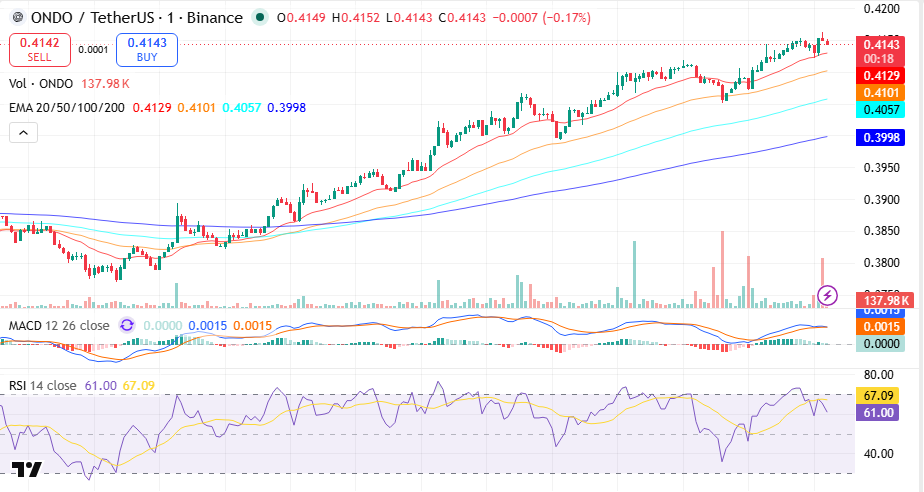Click the RSI 80.00 axis label
Screen dimensions: 924x492
click(x=878, y=375)
